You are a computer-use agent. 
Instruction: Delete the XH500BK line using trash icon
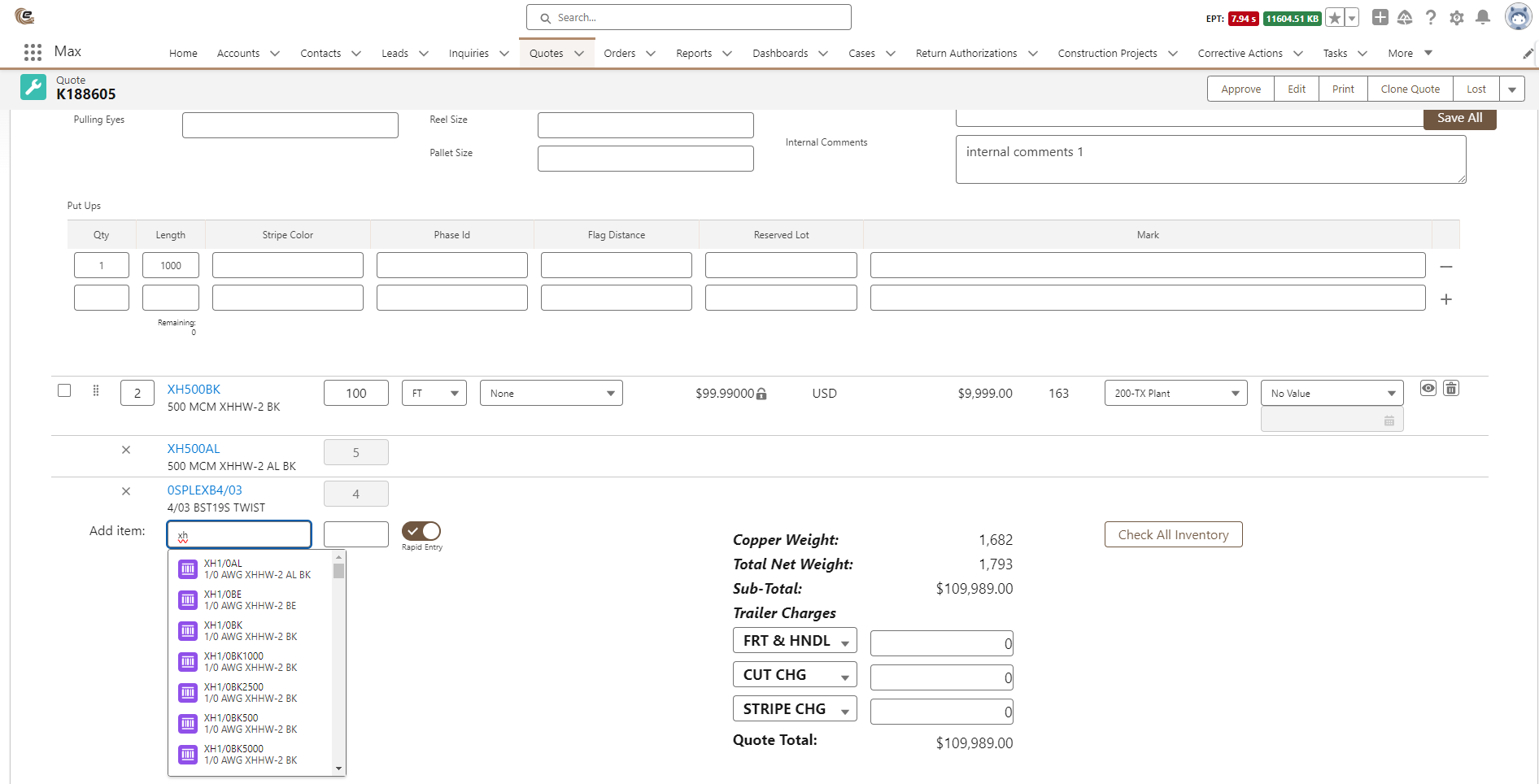click(1451, 389)
